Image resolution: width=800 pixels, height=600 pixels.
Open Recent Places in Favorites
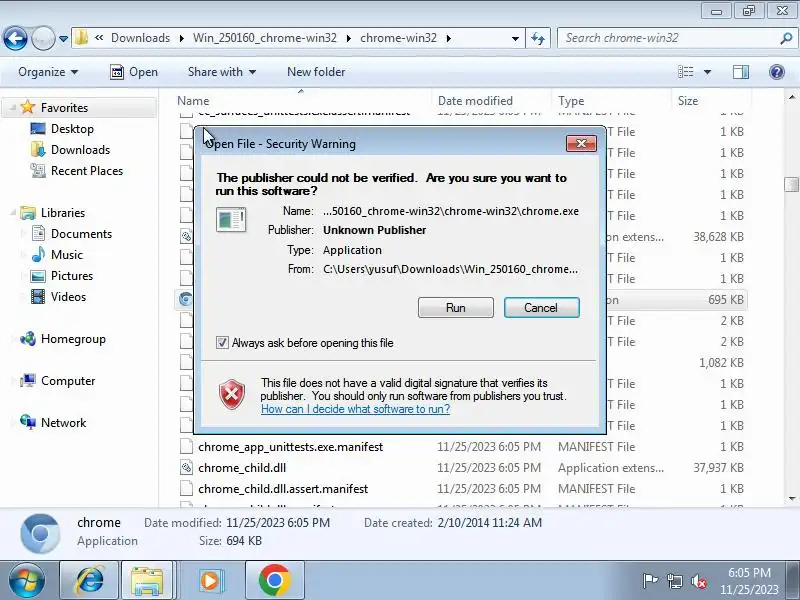87,170
